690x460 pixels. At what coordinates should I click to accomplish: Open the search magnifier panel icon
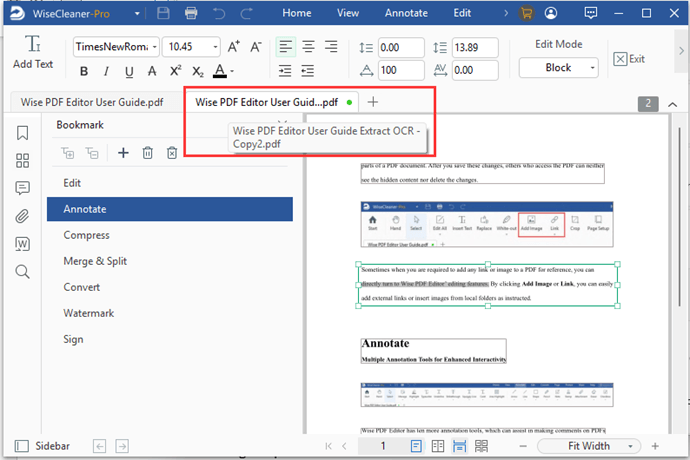22,272
